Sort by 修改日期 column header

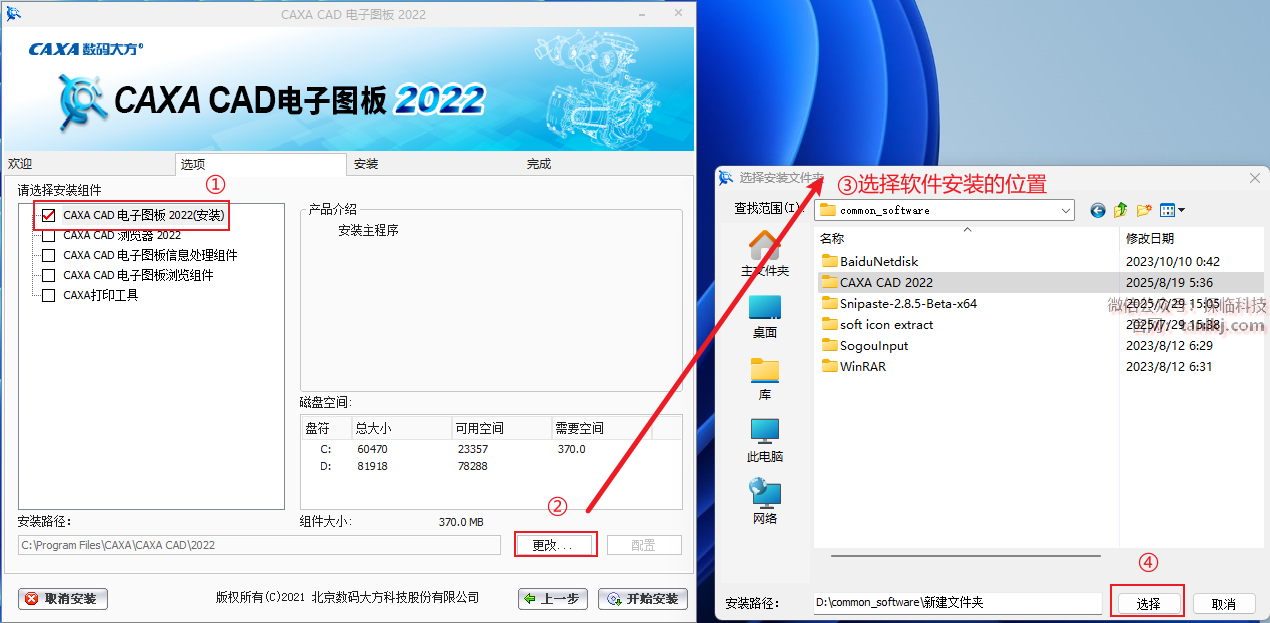point(1191,238)
